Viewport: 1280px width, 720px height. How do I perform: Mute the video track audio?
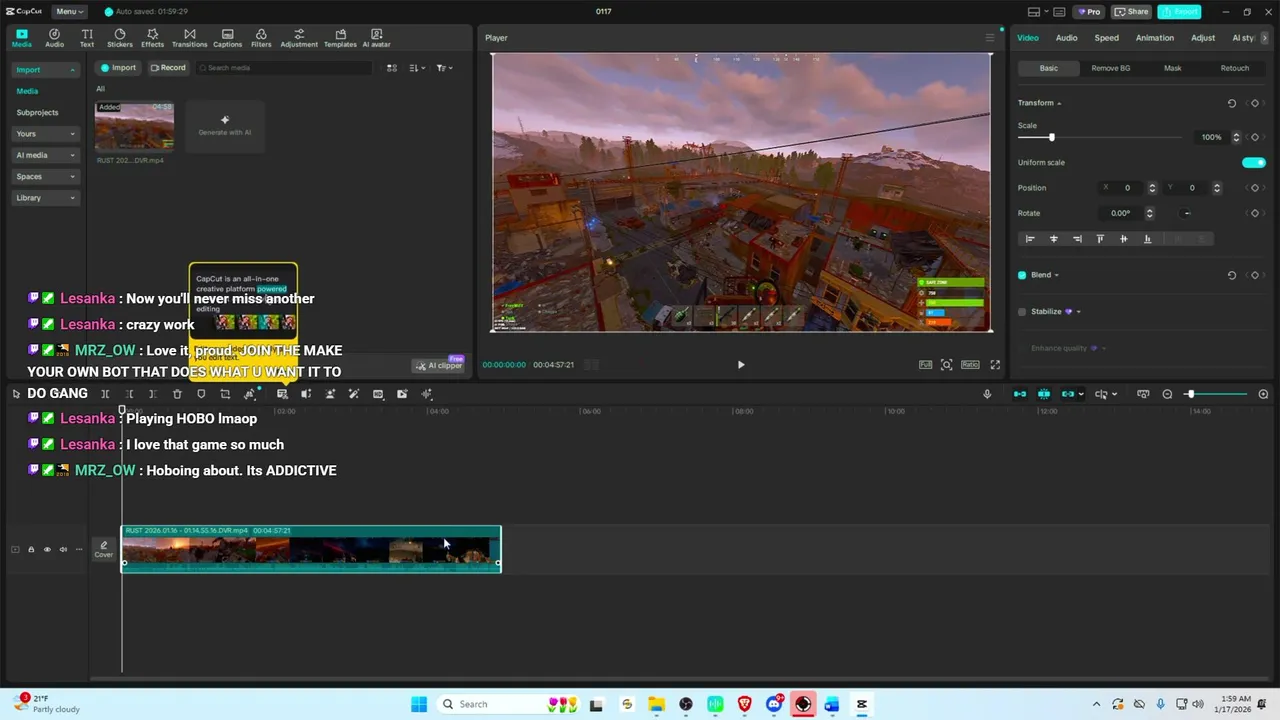coord(63,549)
